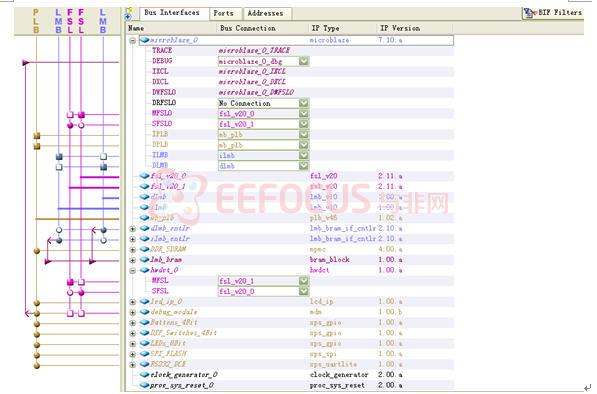This screenshot has height=394, width=597.
Task: Toggle filled LMB square connector on ILMB row
Action: (59, 156)
